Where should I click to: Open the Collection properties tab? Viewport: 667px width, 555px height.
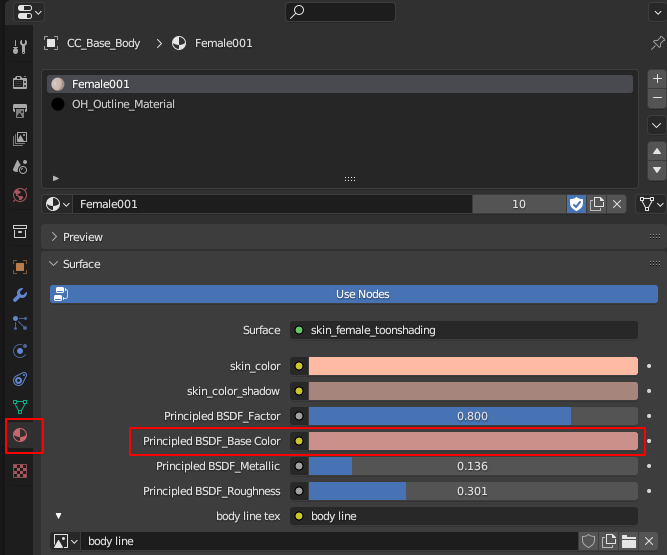tap(20, 232)
